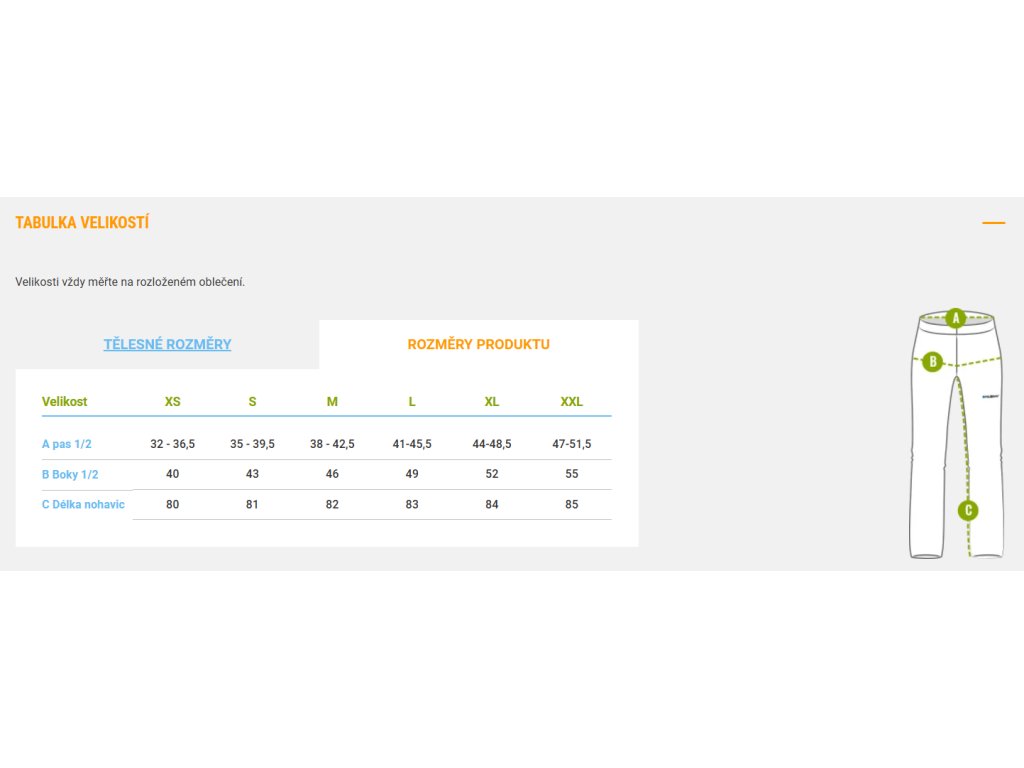Click the waist value 47-51,5
The width and height of the screenshot is (1024, 768).
(x=571, y=444)
